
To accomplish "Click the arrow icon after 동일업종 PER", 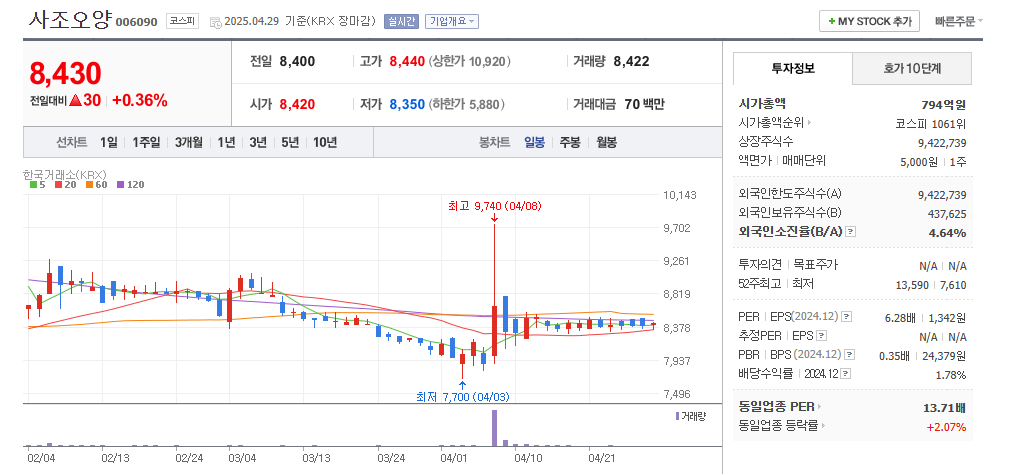I will tap(819, 407).
